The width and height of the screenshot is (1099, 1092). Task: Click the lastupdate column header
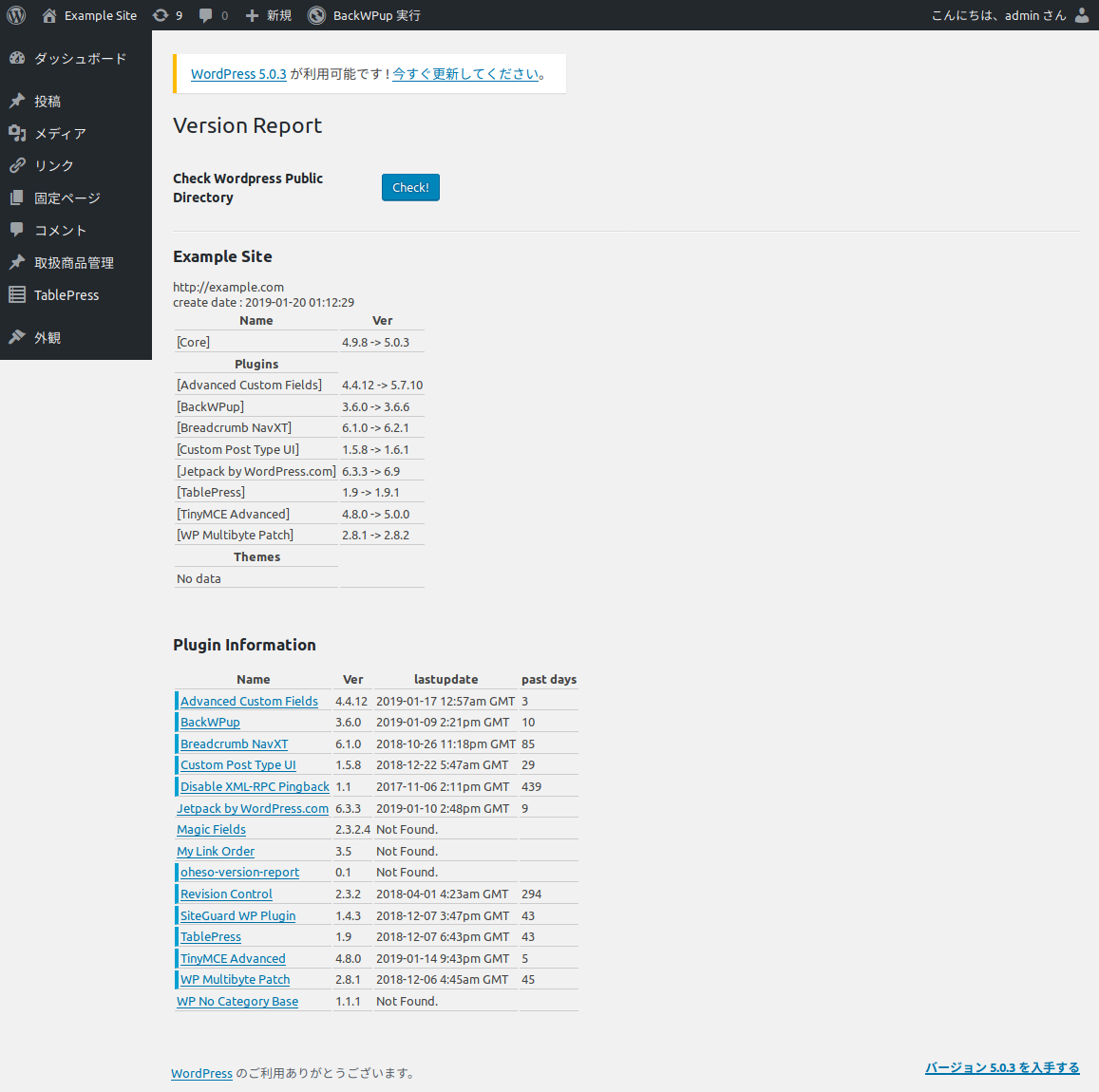445,679
